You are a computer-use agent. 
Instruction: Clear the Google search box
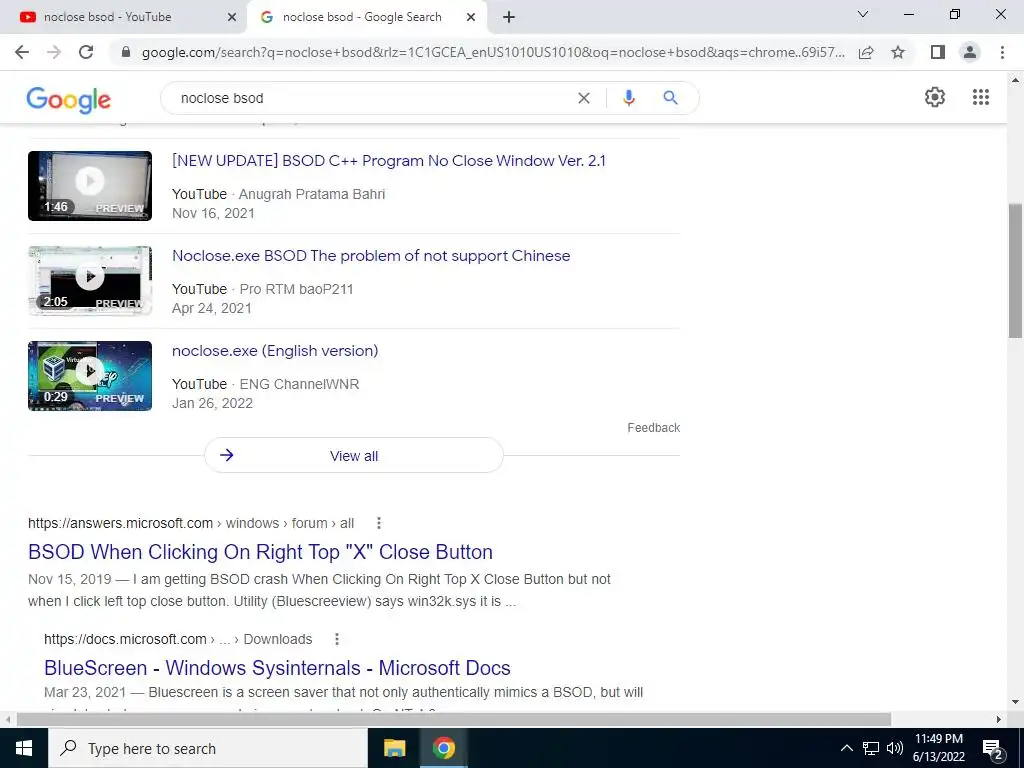[584, 98]
